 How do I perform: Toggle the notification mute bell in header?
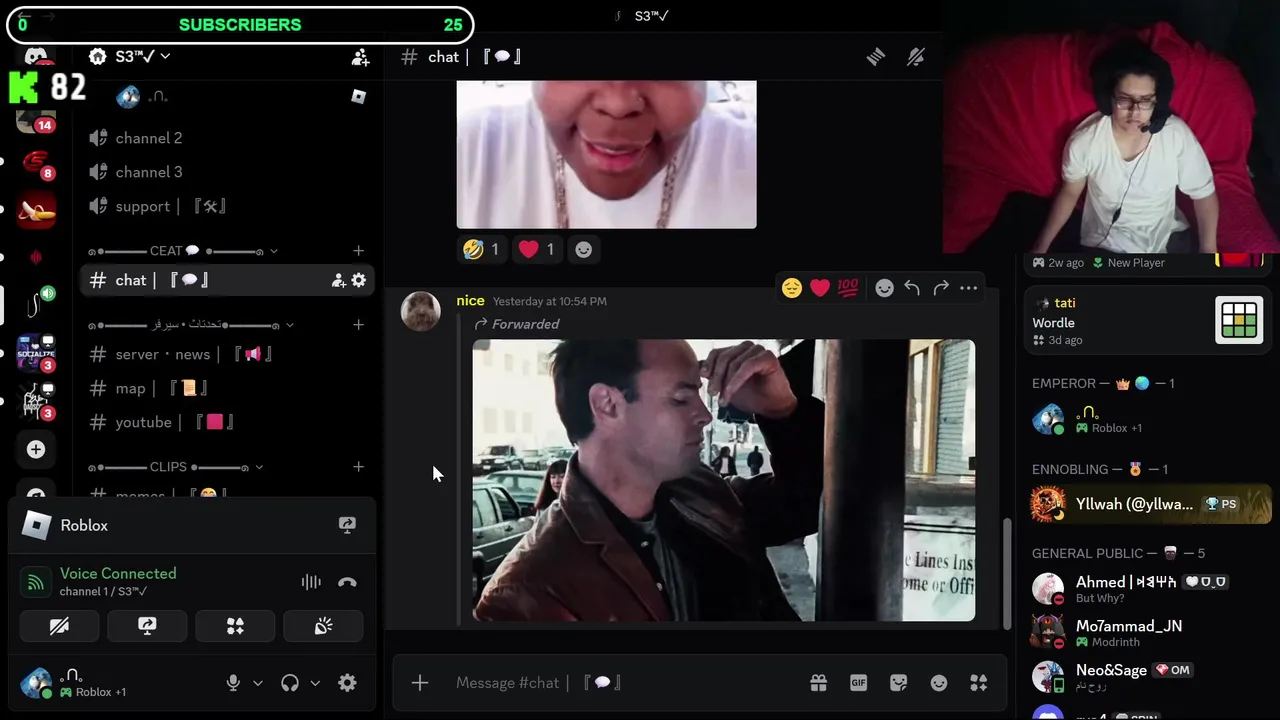coord(916,57)
